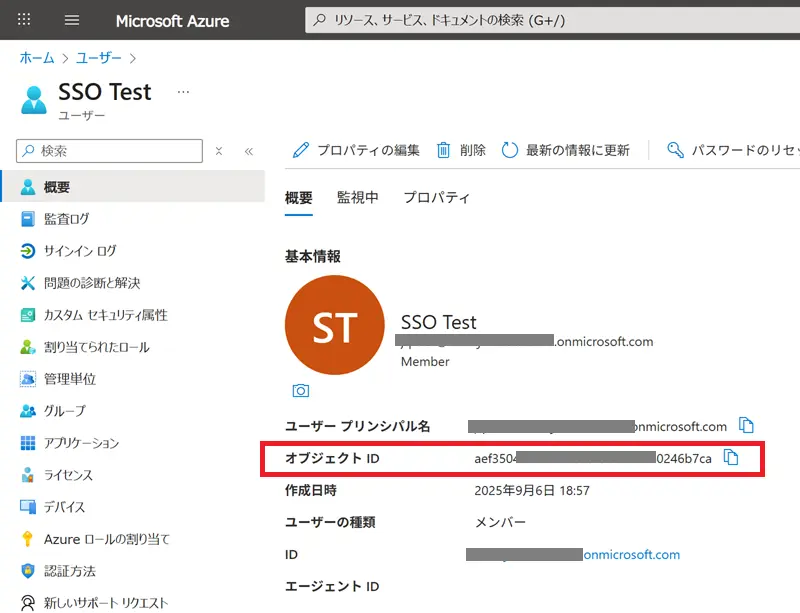The width and height of the screenshot is (800, 613).
Task: Copy the オブジェクト ID value
Action: [x=731, y=458]
